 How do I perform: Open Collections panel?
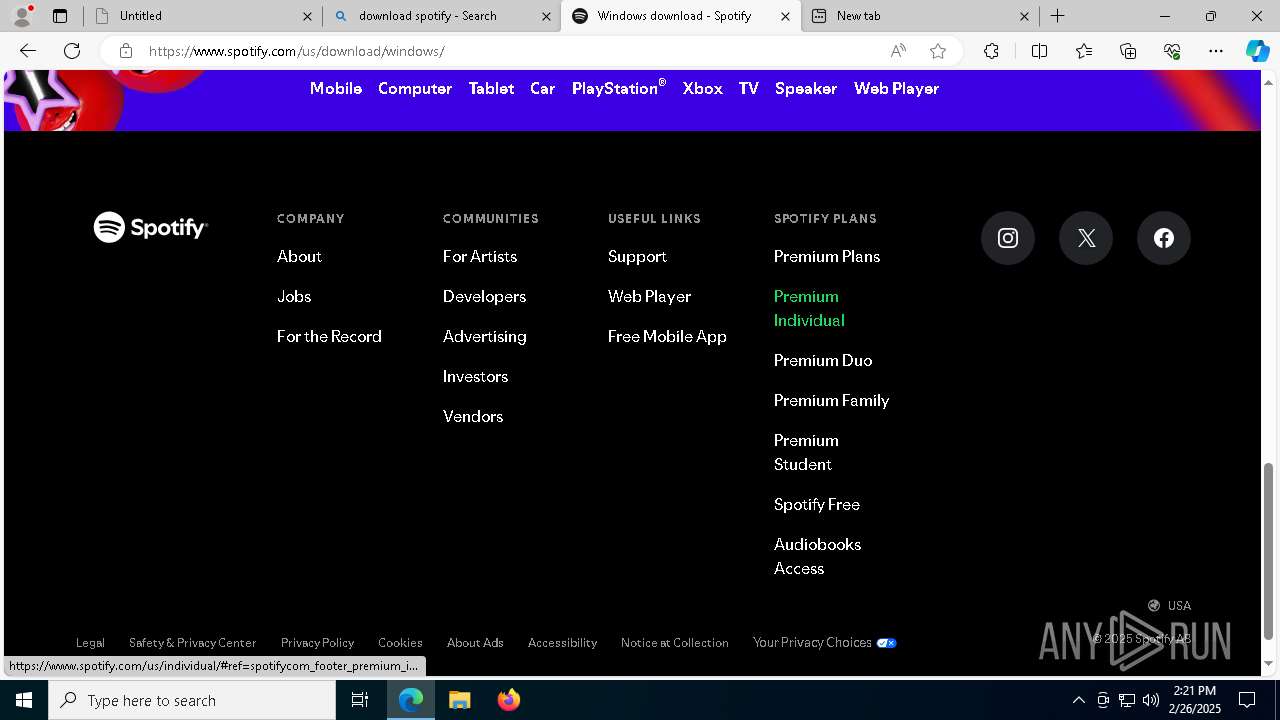[1128, 51]
